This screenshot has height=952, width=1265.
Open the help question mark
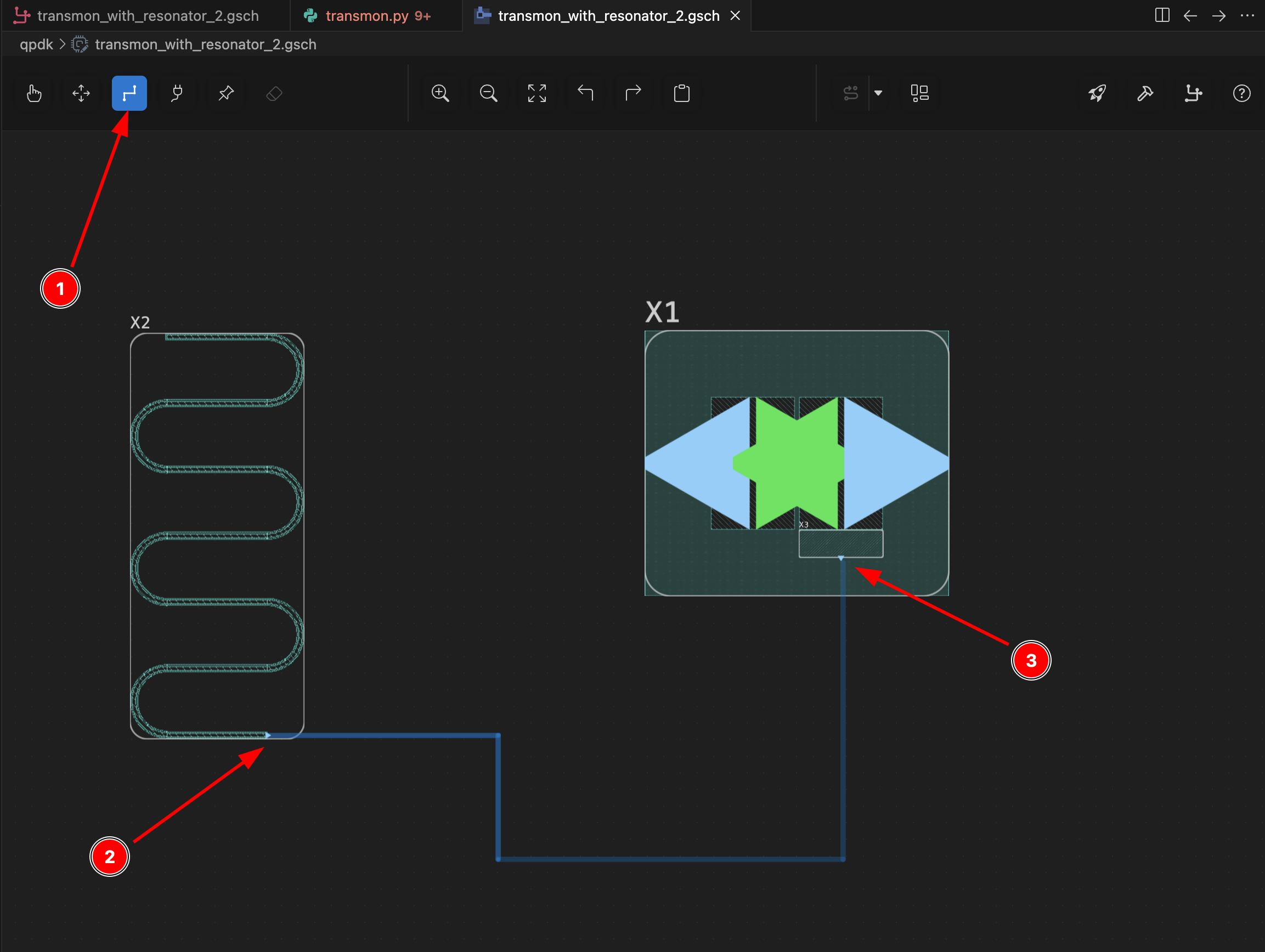tap(1241, 93)
